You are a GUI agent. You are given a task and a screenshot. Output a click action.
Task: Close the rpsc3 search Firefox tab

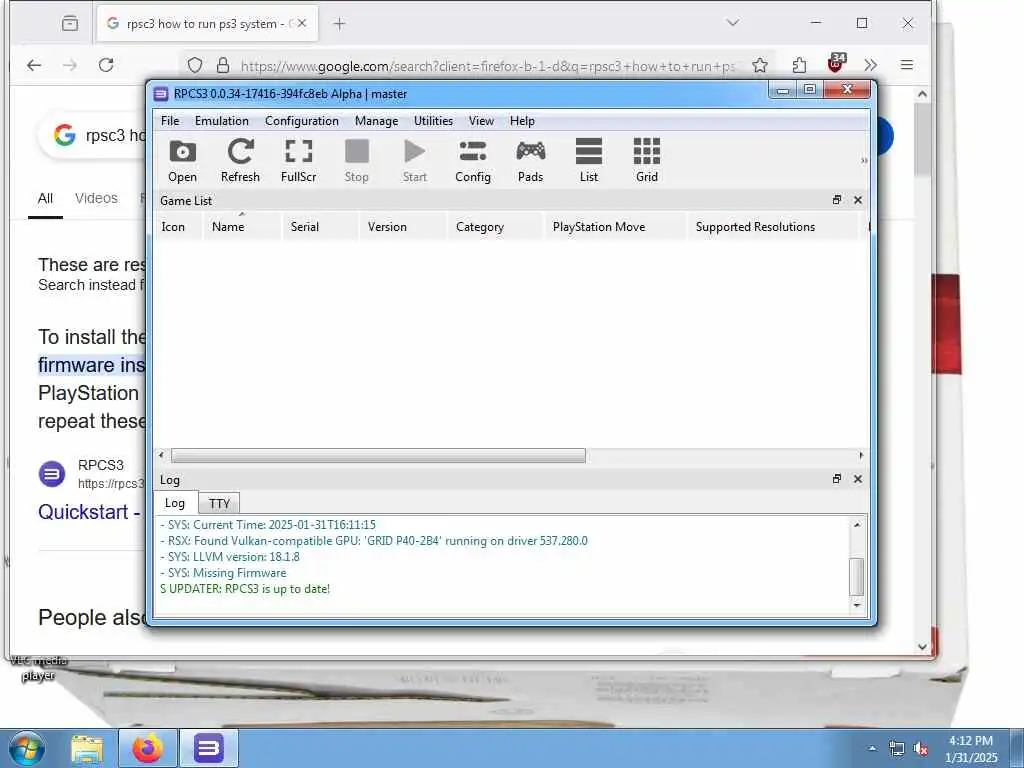(302, 24)
